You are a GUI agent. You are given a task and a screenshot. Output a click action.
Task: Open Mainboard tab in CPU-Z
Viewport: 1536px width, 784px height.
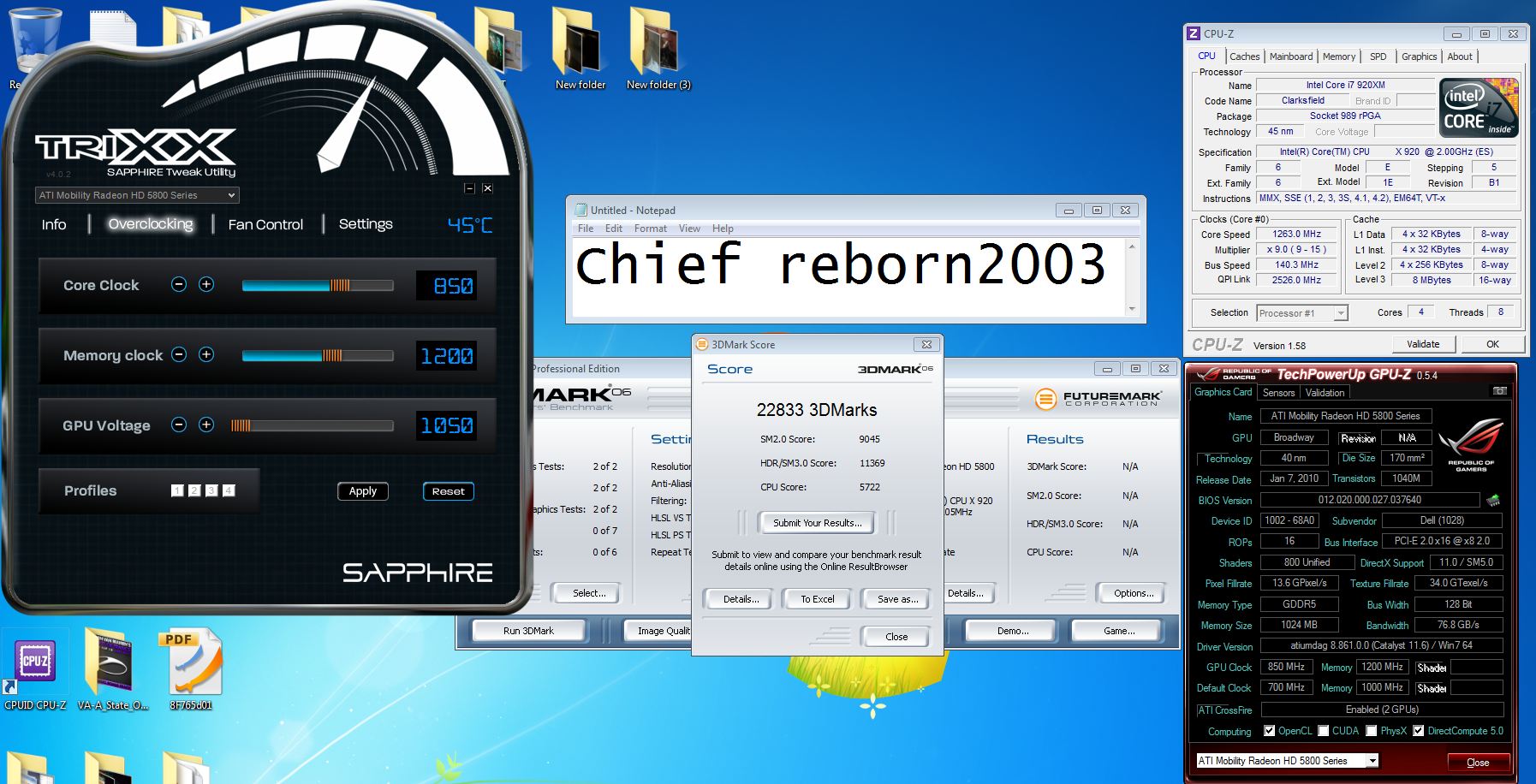click(1291, 56)
